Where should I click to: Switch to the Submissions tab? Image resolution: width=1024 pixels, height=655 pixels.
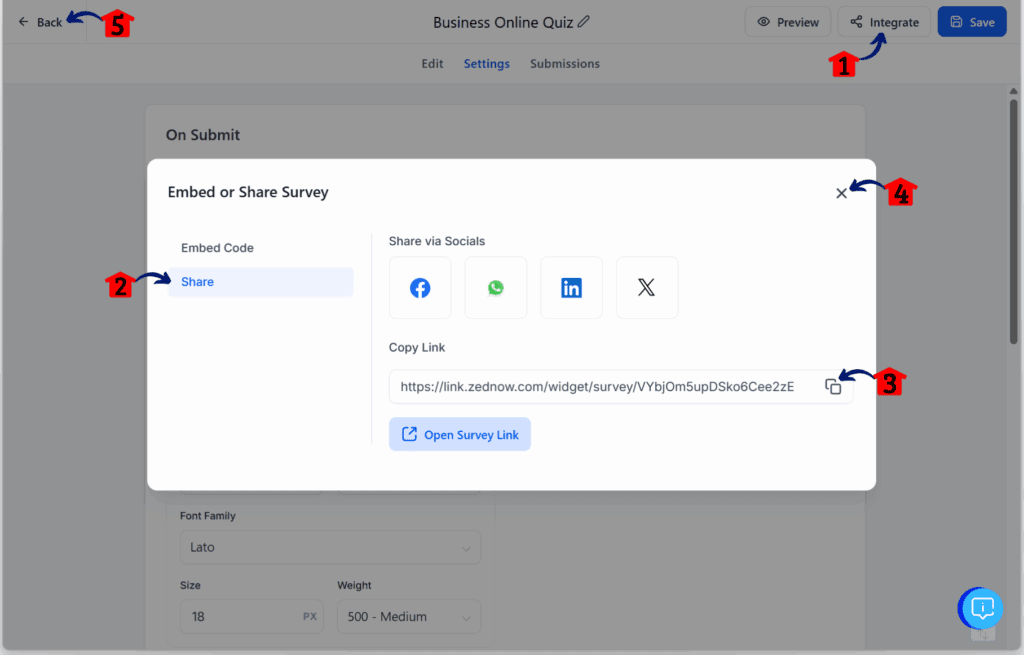tap(565, 63)
